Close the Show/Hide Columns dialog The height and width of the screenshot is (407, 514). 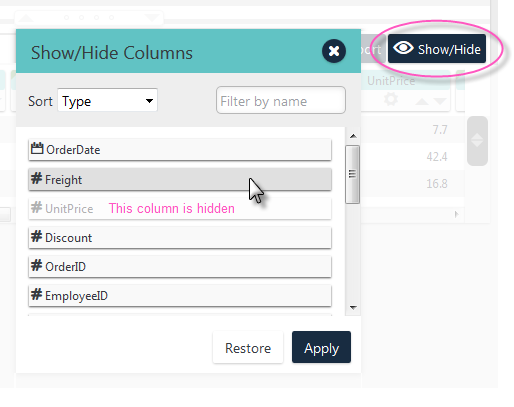point(334,51)
